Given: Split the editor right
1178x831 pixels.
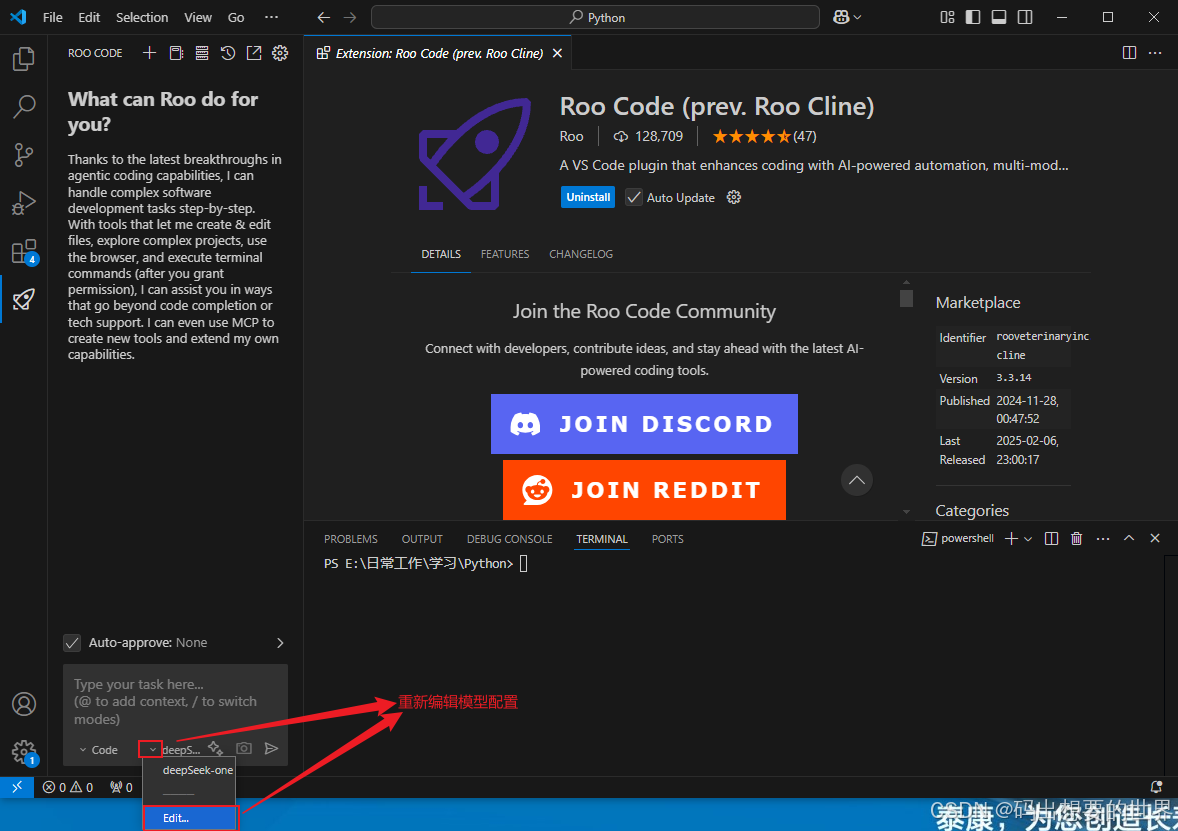Looking at the screenshot, I should click(x=1129, y=53).
